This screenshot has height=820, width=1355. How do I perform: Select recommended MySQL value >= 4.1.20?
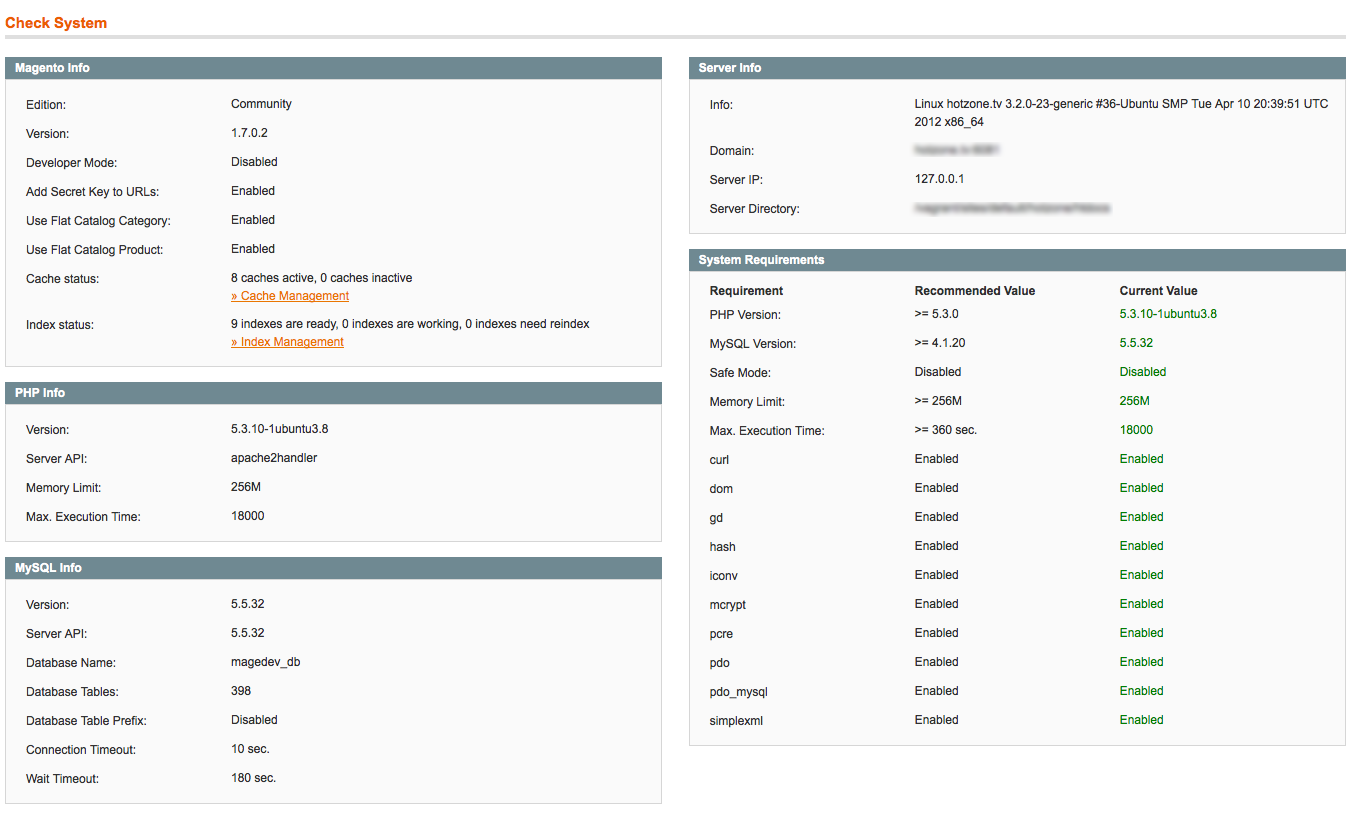940,343
